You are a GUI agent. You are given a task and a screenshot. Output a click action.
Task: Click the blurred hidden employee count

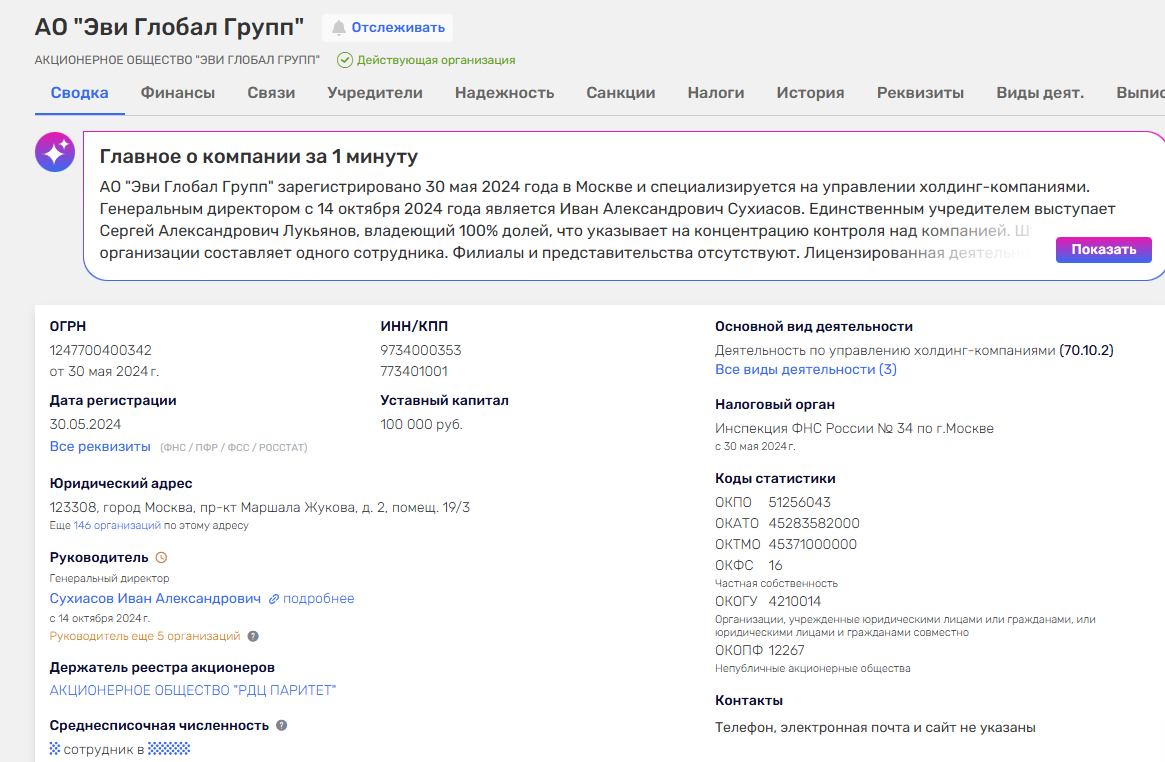click(169, 748)
